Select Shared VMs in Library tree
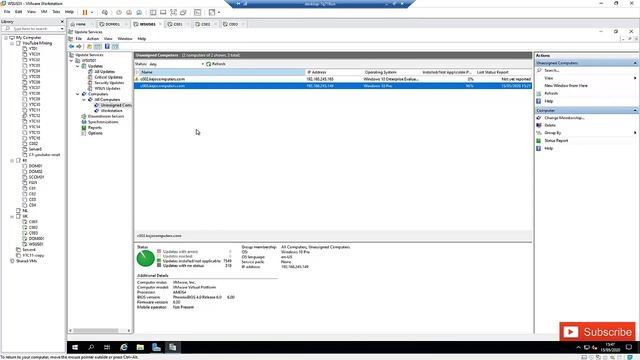 pos(26,261)
